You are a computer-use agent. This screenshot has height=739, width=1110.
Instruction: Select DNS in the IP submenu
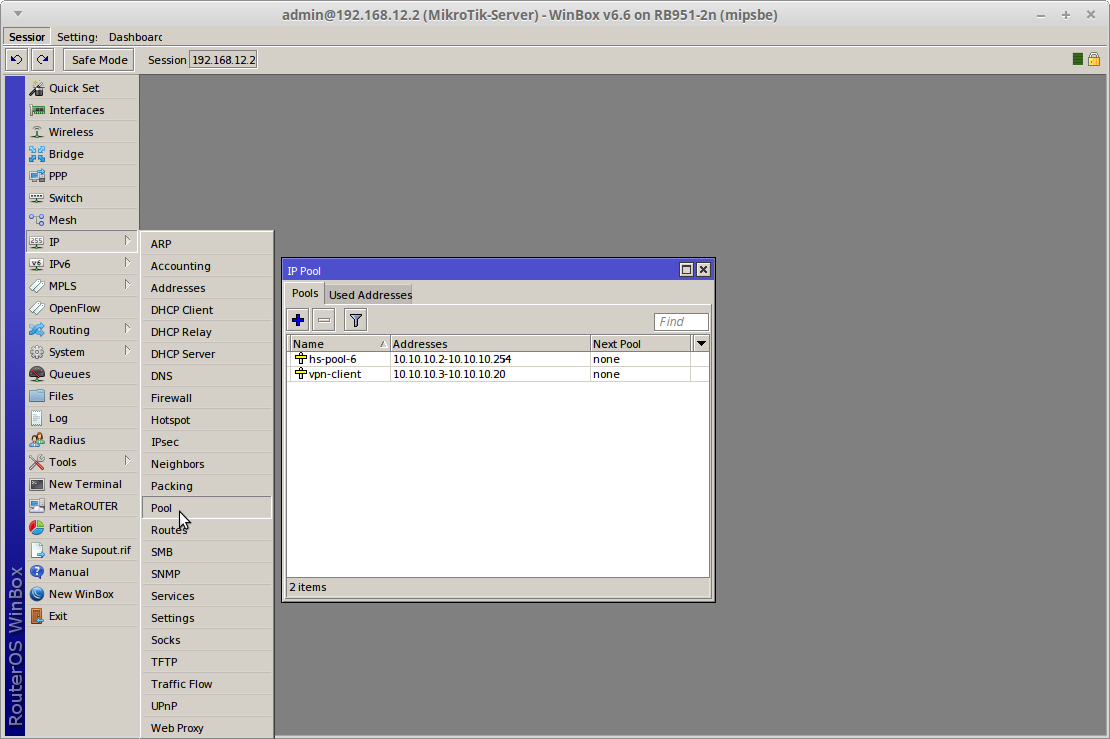[207, 375]
